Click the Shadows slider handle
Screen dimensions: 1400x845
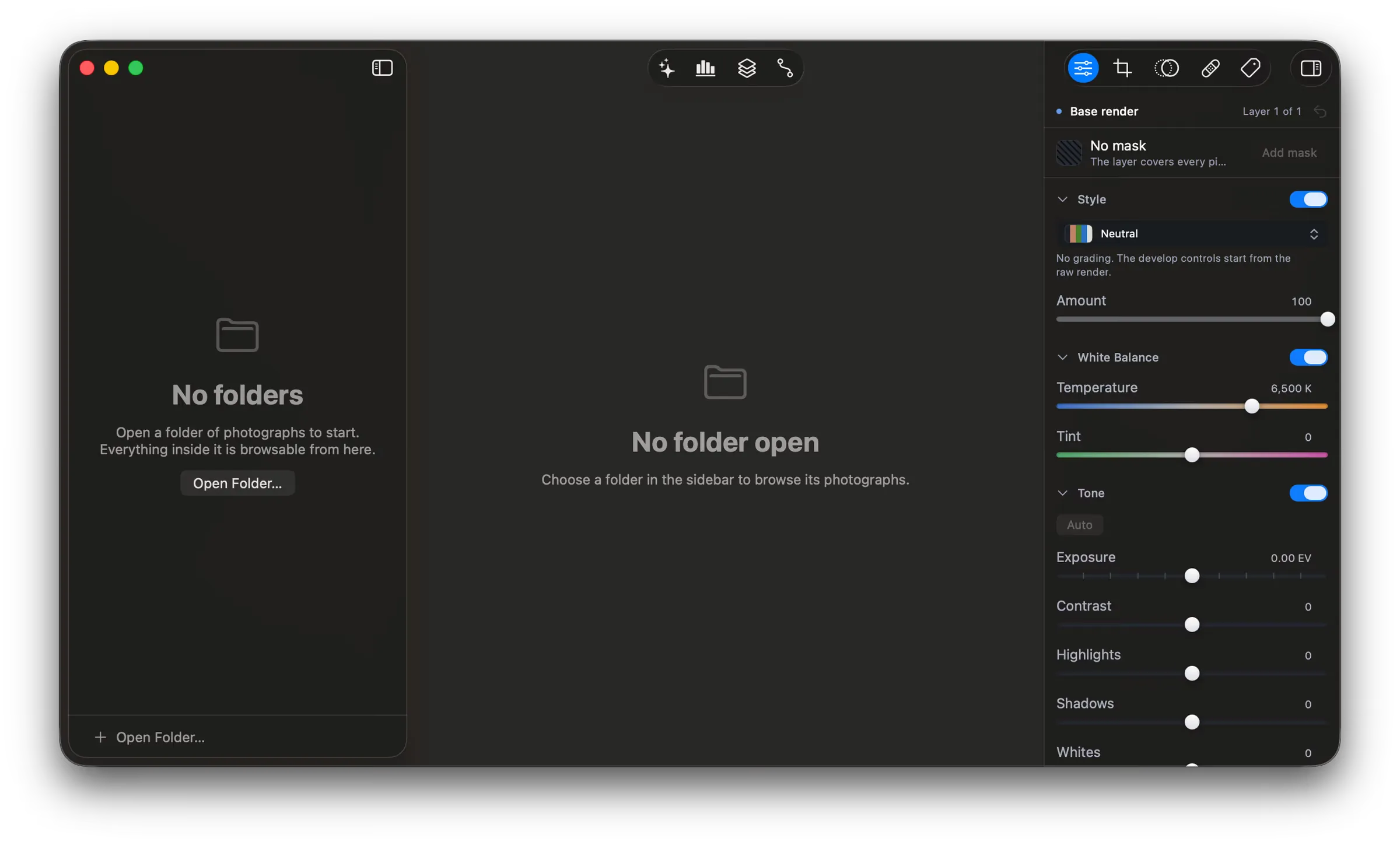coord(1192,722)
